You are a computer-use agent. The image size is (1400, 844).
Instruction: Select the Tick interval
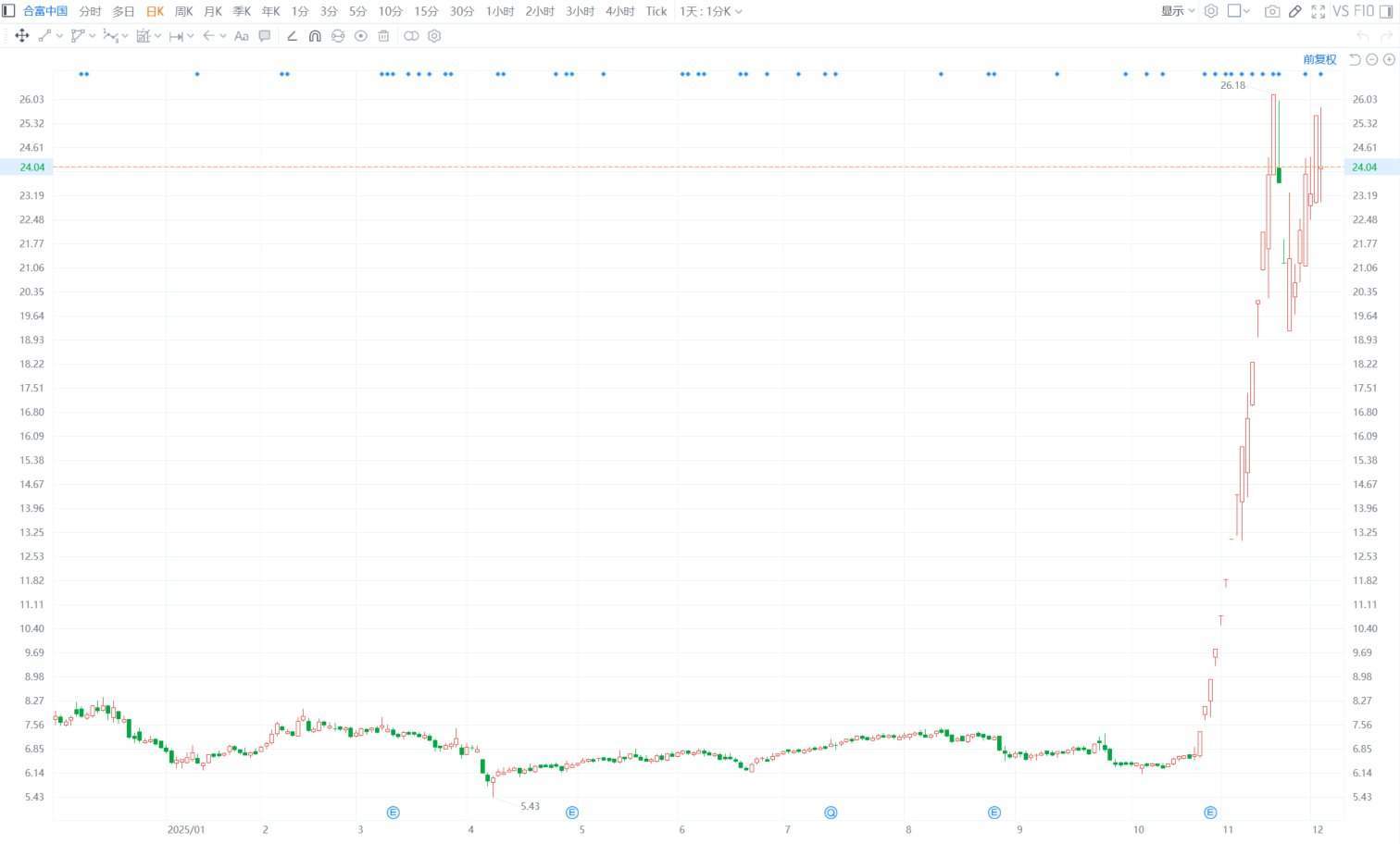(656, 11)
